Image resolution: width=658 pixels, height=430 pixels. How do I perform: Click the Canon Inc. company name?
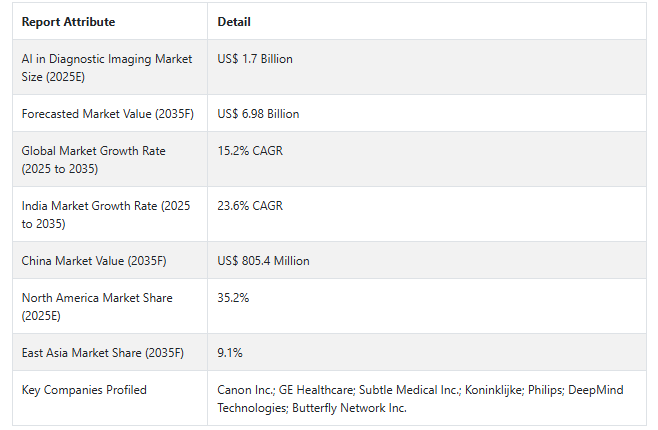(x=244, y=390)
